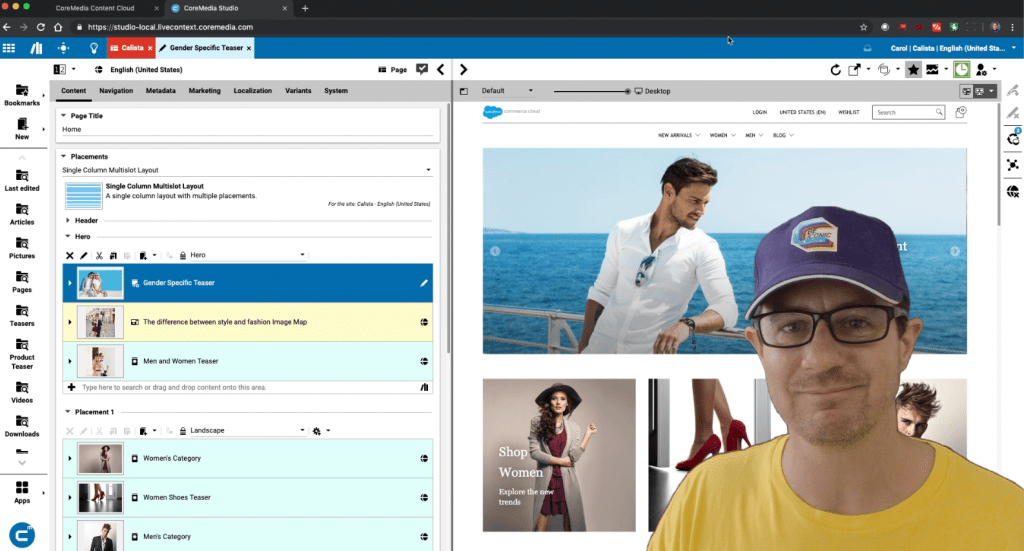Toggle the Placement 1 lock icon
The height and width of the screenshot is (551, 1024).
(183, 431)
